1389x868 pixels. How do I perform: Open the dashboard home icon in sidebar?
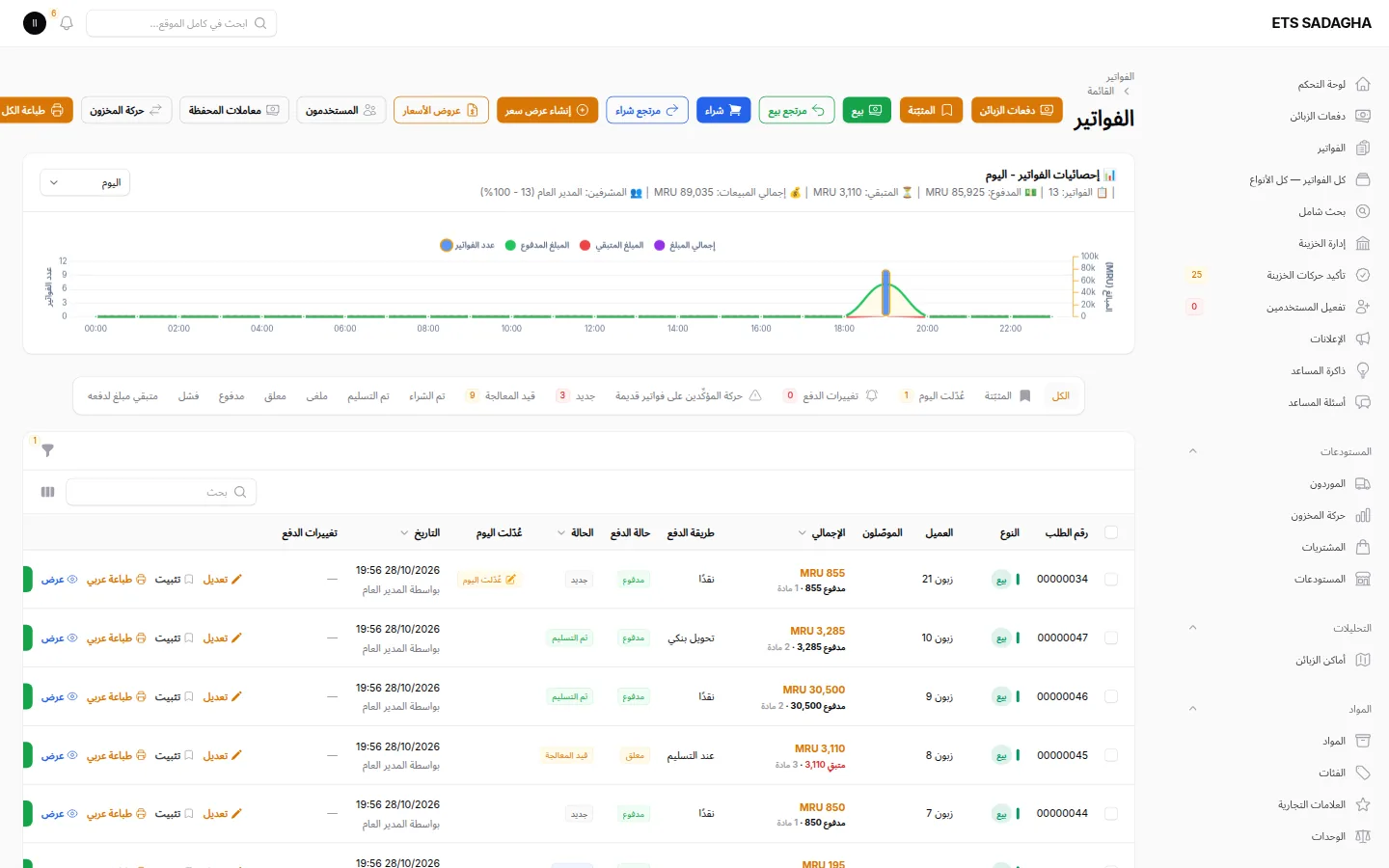coord(1363,85)
